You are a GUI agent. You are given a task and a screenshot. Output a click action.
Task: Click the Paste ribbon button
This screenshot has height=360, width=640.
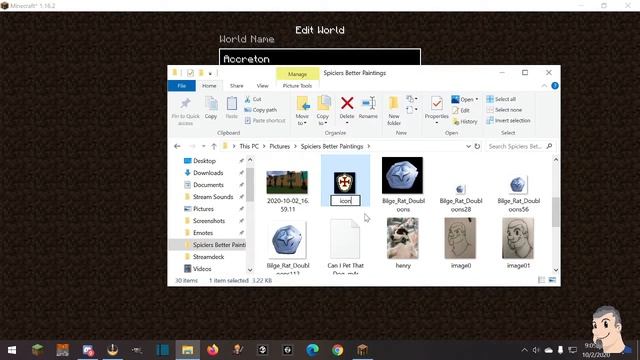click(x=231, y=108)
